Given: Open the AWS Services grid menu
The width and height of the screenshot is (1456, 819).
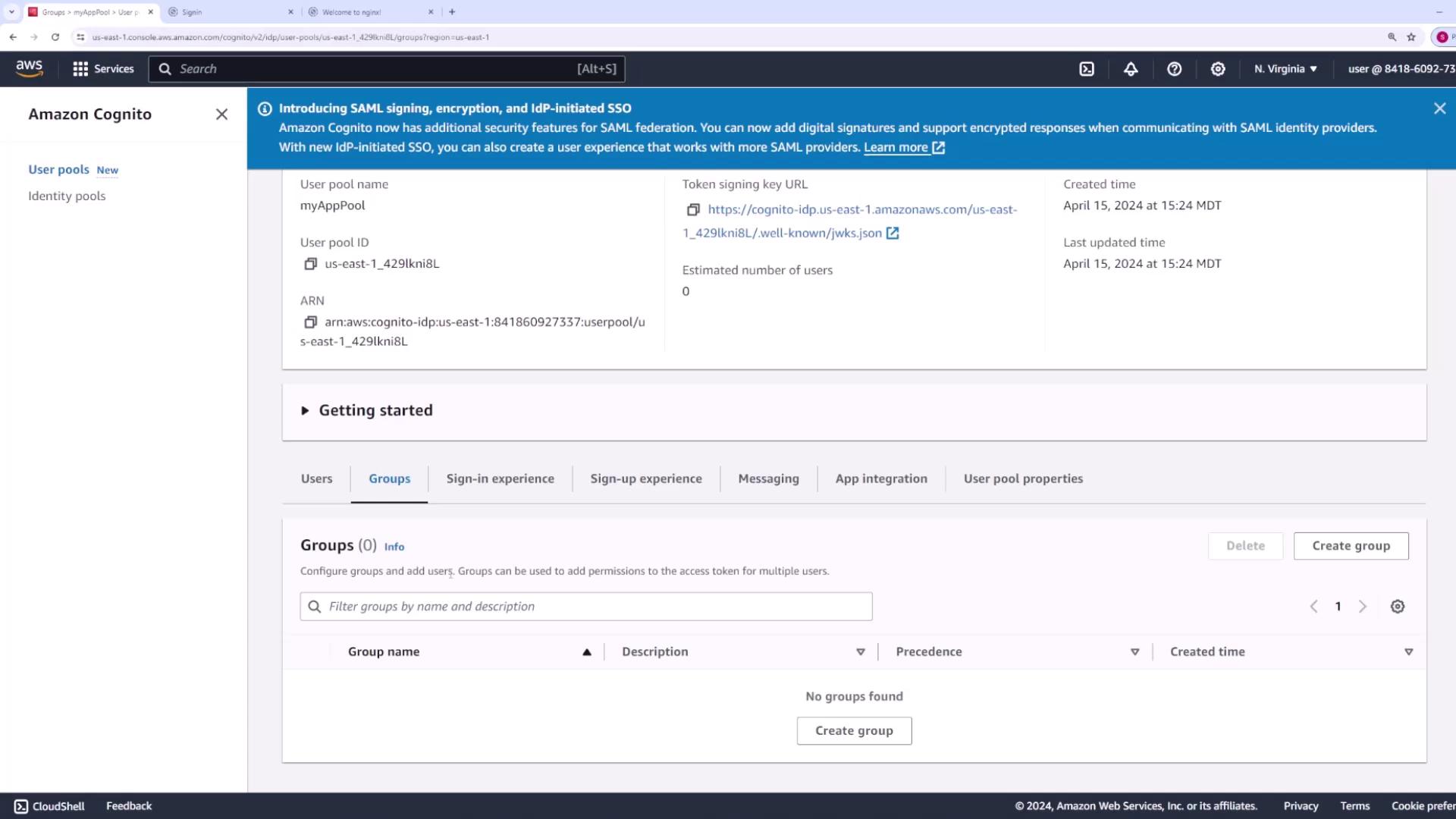Looking at the screenshot, I should [80, 69].
